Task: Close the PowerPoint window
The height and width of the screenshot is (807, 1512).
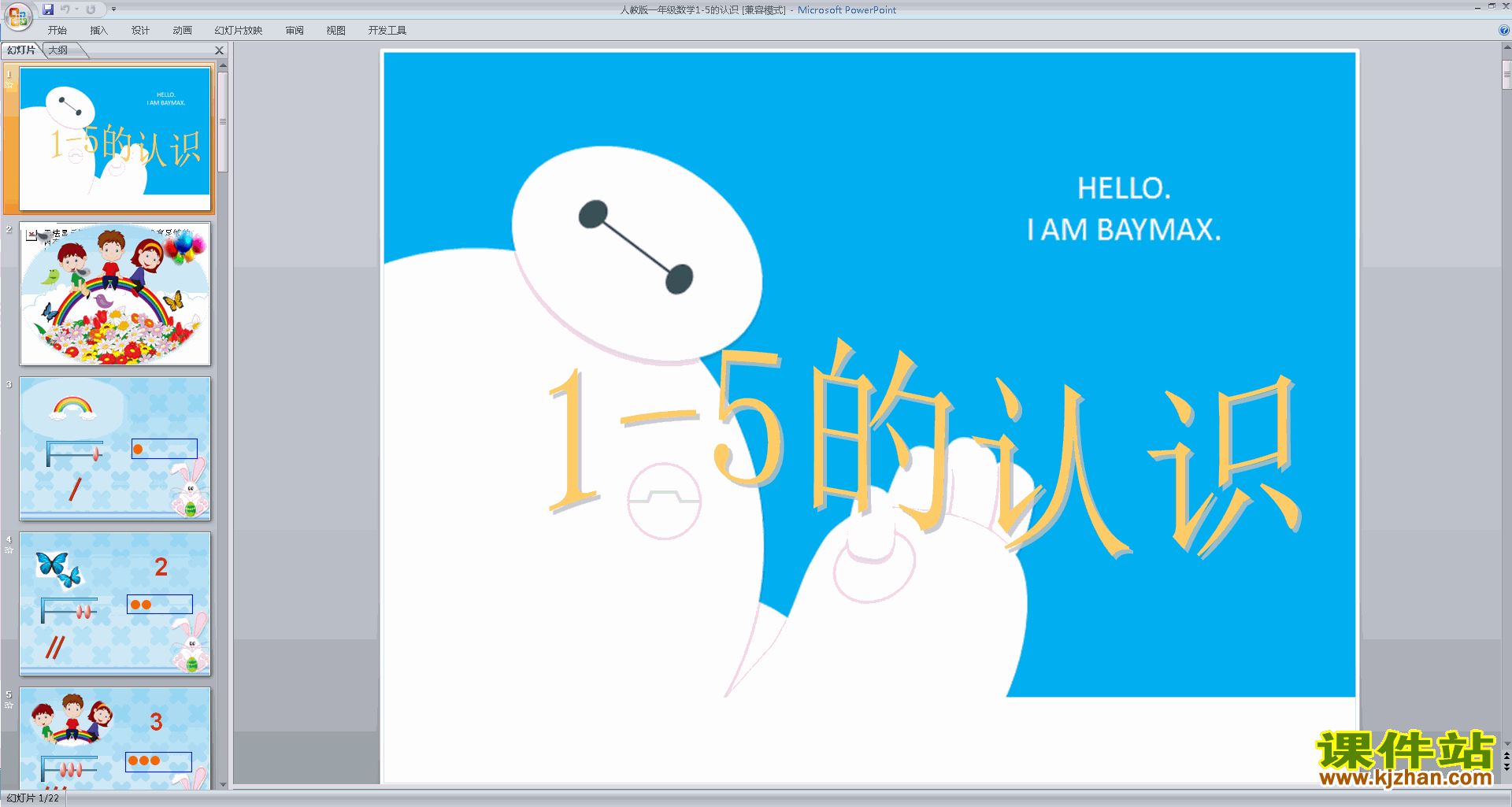Action: (1506, 6)
